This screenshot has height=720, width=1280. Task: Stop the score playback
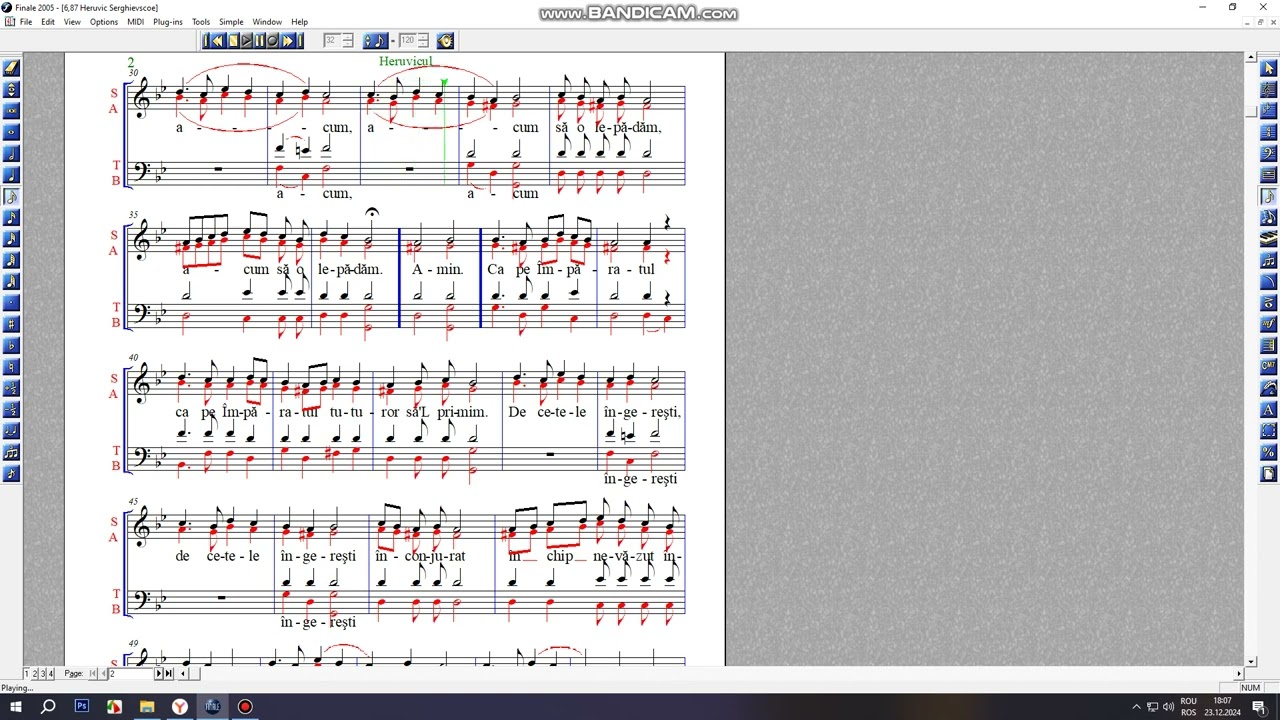[234, 41]
